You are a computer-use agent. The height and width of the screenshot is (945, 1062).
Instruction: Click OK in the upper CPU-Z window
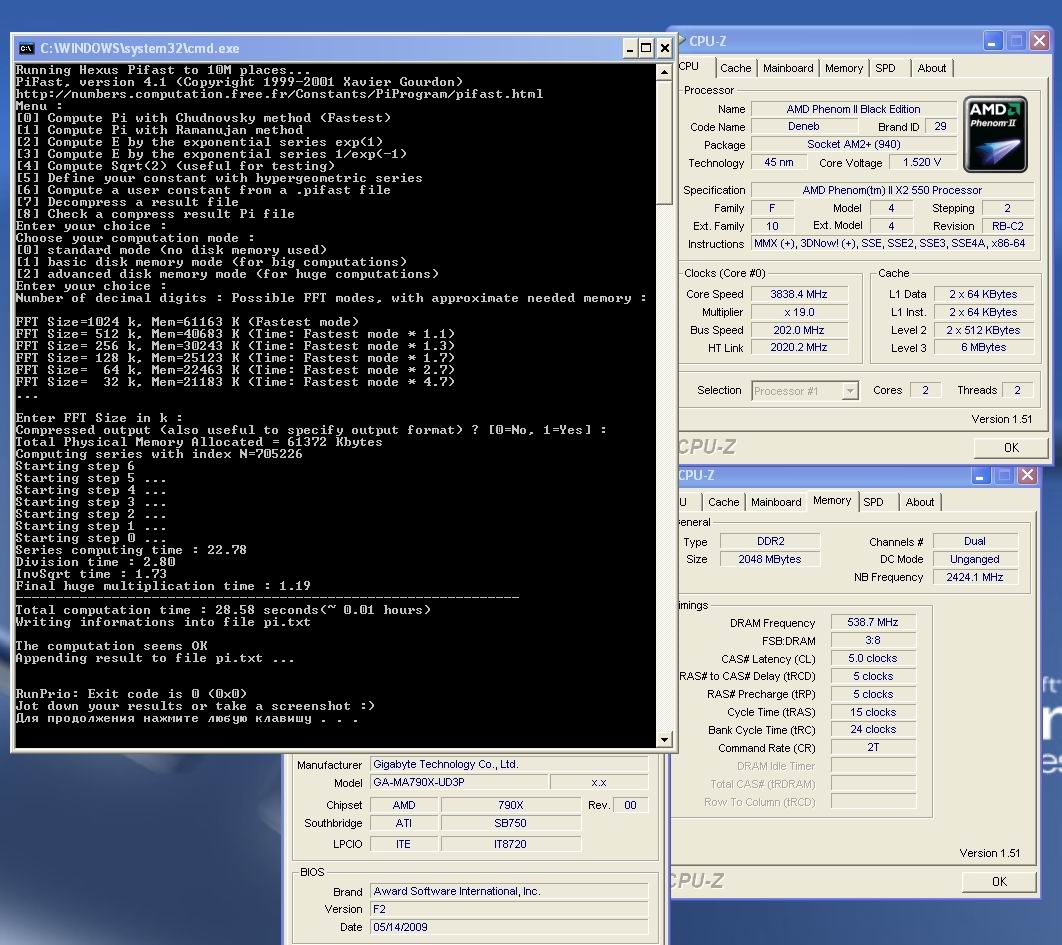tap(1011, 448)
